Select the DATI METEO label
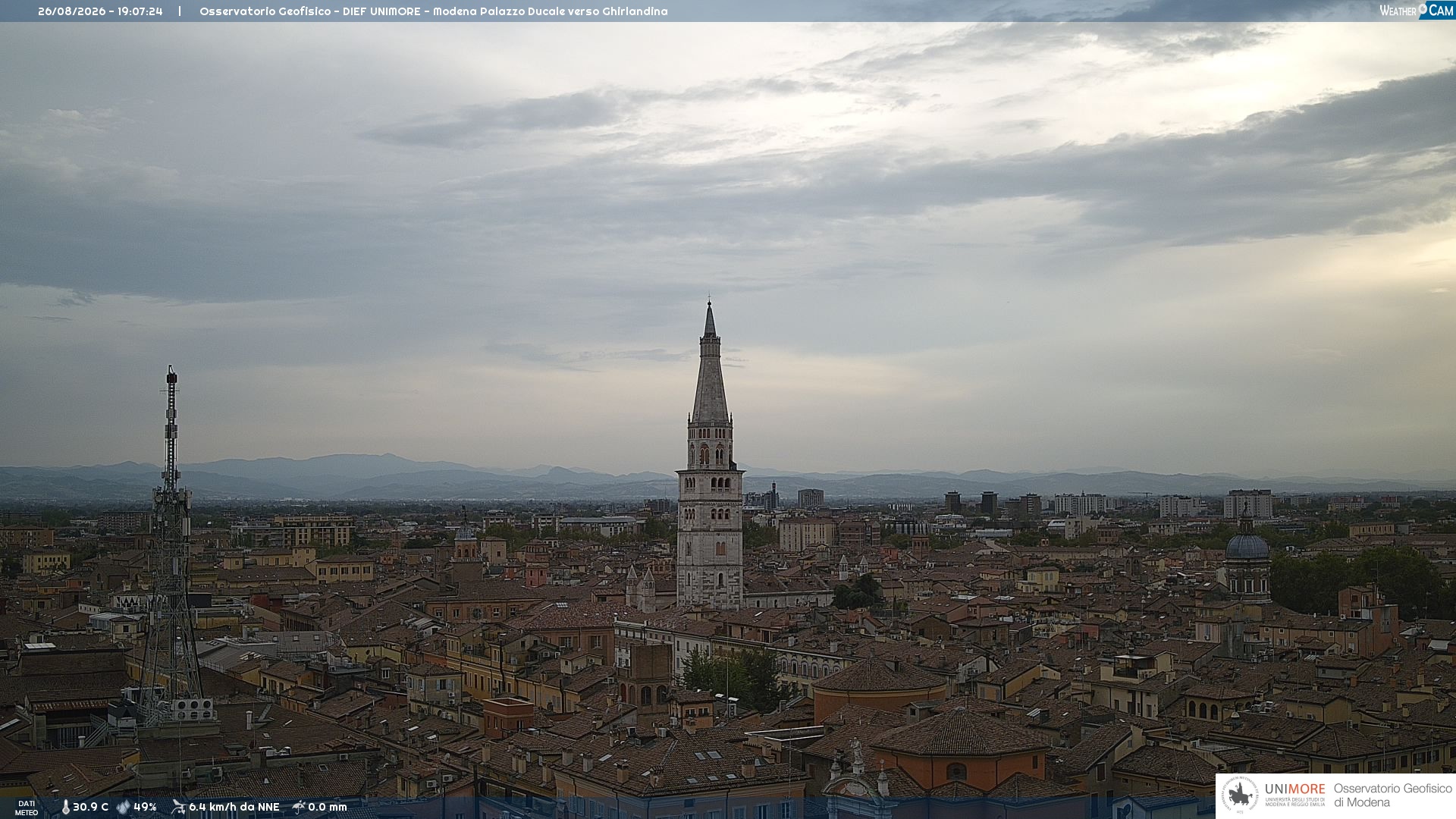This screenshot has width=1456, height=819. click(x=27, y=808)
